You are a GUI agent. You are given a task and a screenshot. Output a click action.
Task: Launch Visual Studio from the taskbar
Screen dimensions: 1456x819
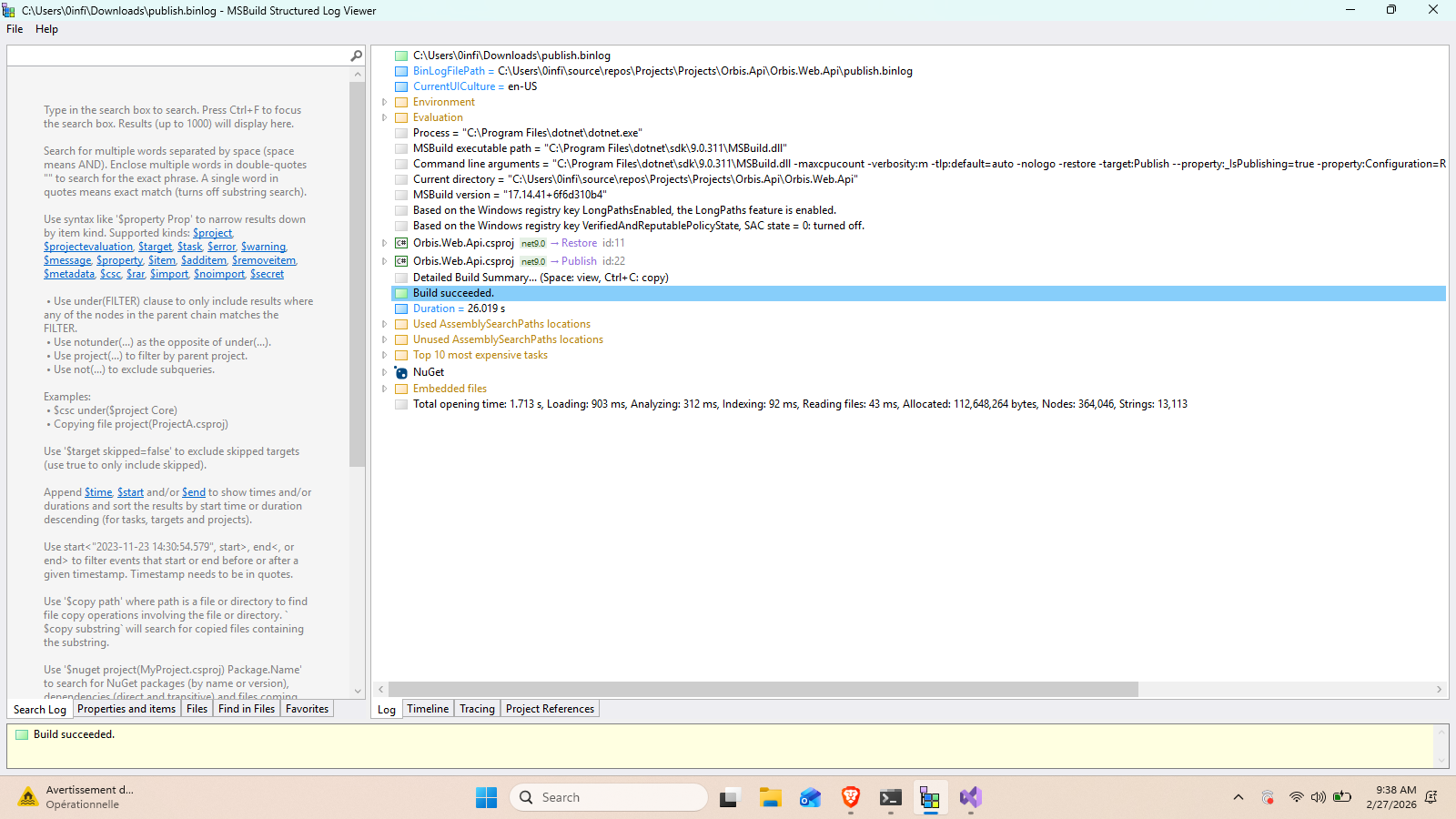point(970,797)
